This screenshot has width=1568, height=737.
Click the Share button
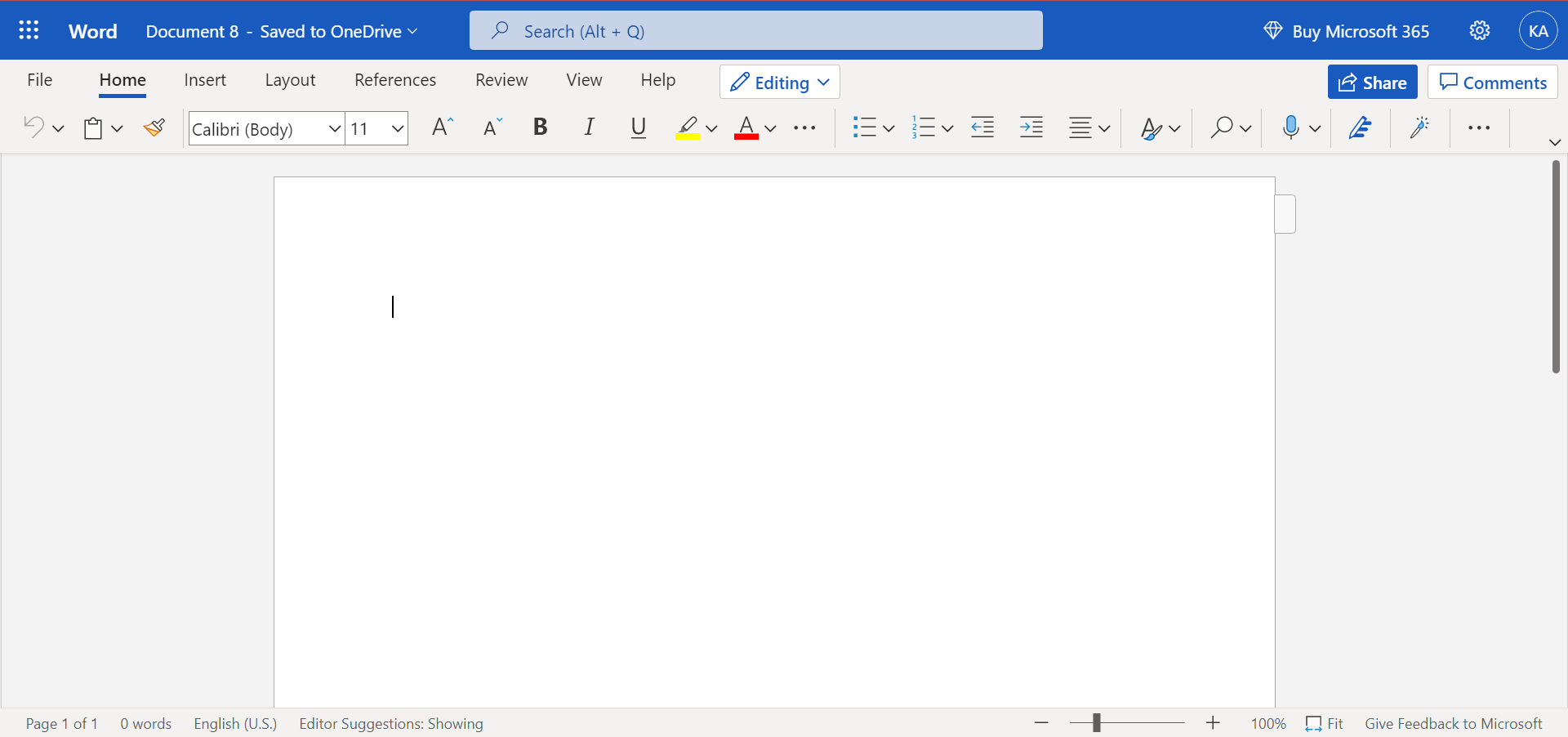click(x=1373, y=83)
